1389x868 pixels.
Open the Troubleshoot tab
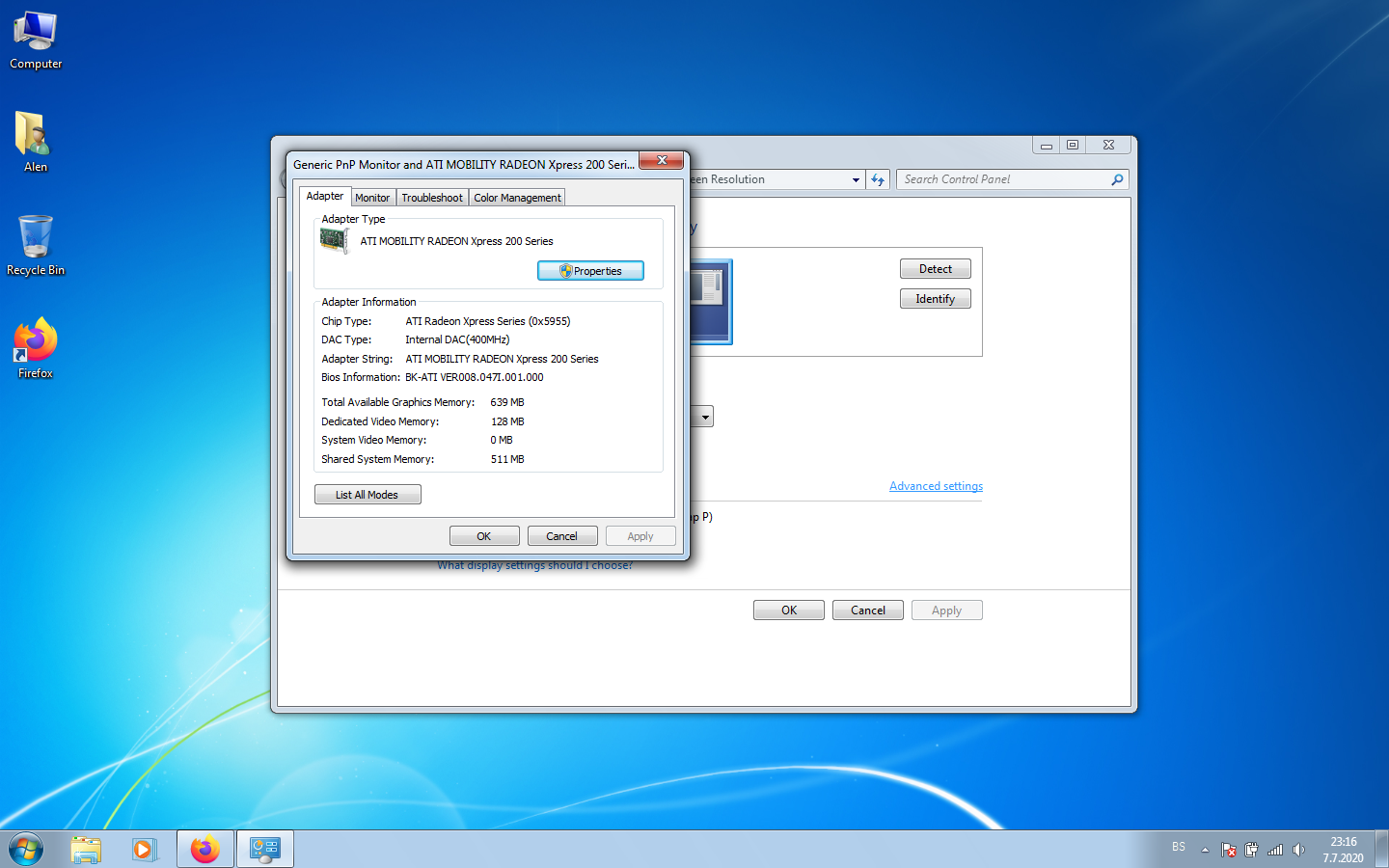click(432, 198)
